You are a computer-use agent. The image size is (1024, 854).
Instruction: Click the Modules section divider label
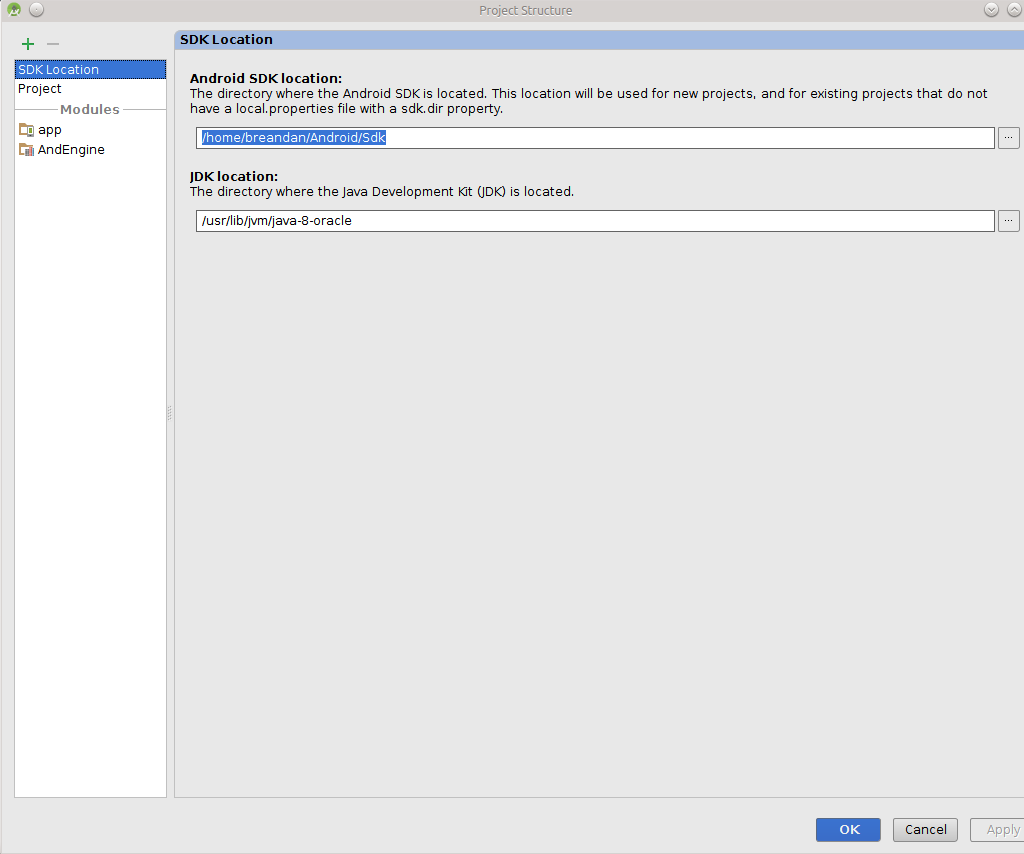pos(91,109)
